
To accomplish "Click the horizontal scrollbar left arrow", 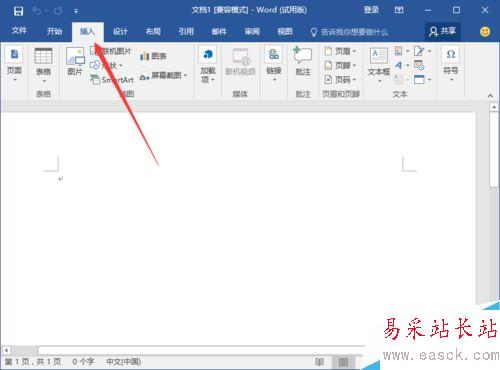I will [6, 350].
